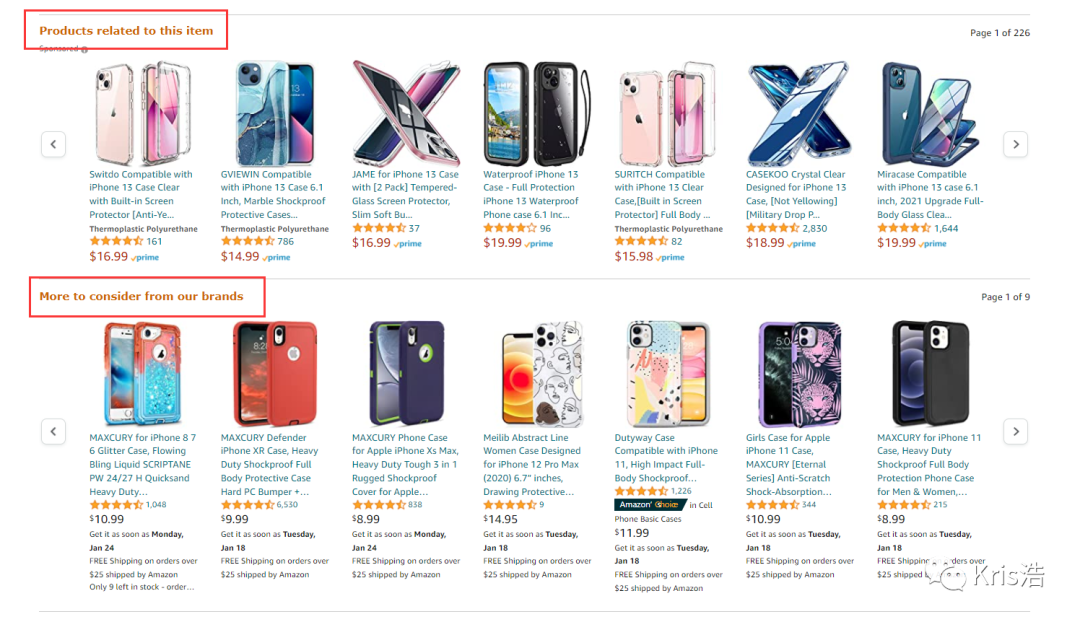Screen dimensions: 1080x622
Task: Click the left carousel arrow beside Switdo case
Action: point(54,144)
